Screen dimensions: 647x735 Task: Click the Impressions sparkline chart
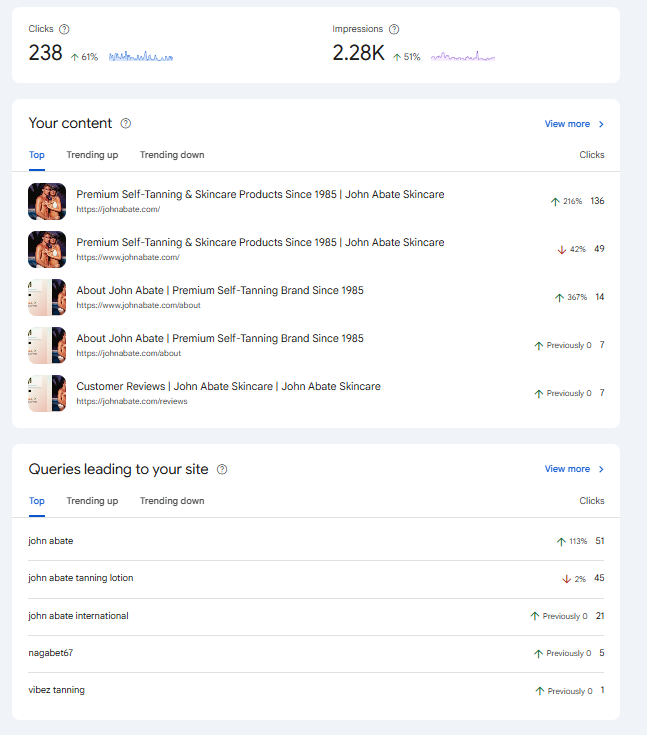(x=463, y=56)
